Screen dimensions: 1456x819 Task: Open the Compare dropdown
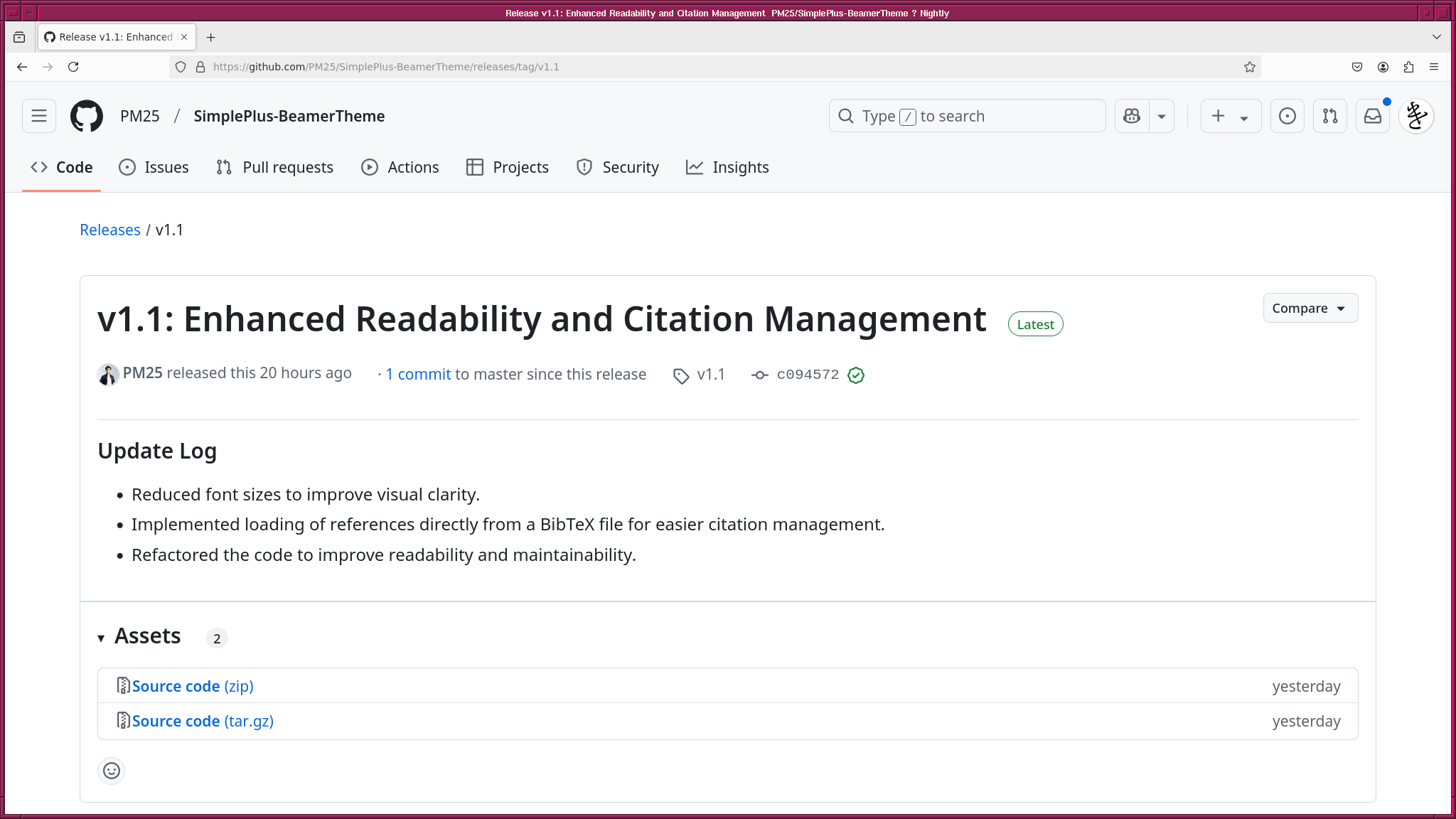(x=1310, y=308)
